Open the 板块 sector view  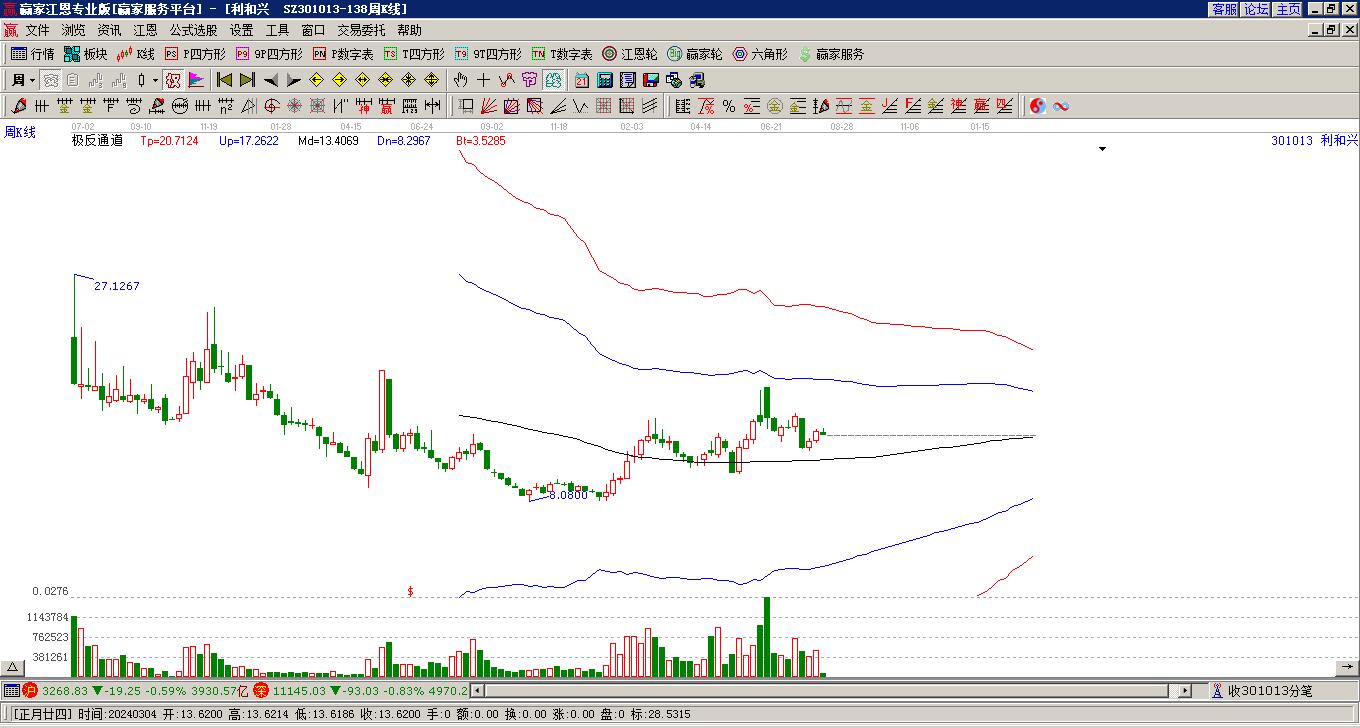(x=85, y=54)
